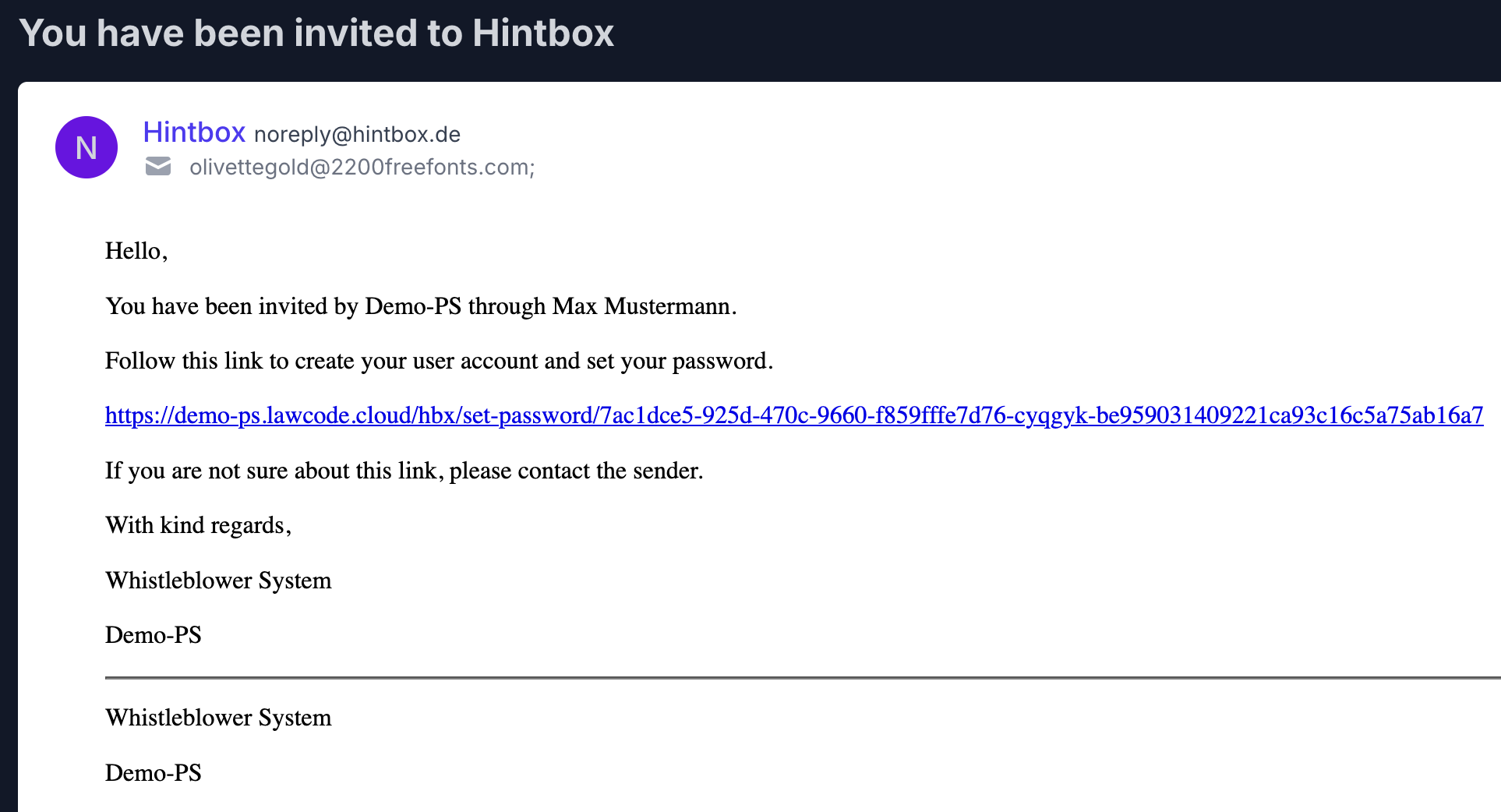This screenshot has width=1501, height=812.
Task: Click the envelope icon beside the recipient
Action: point(158,166)
